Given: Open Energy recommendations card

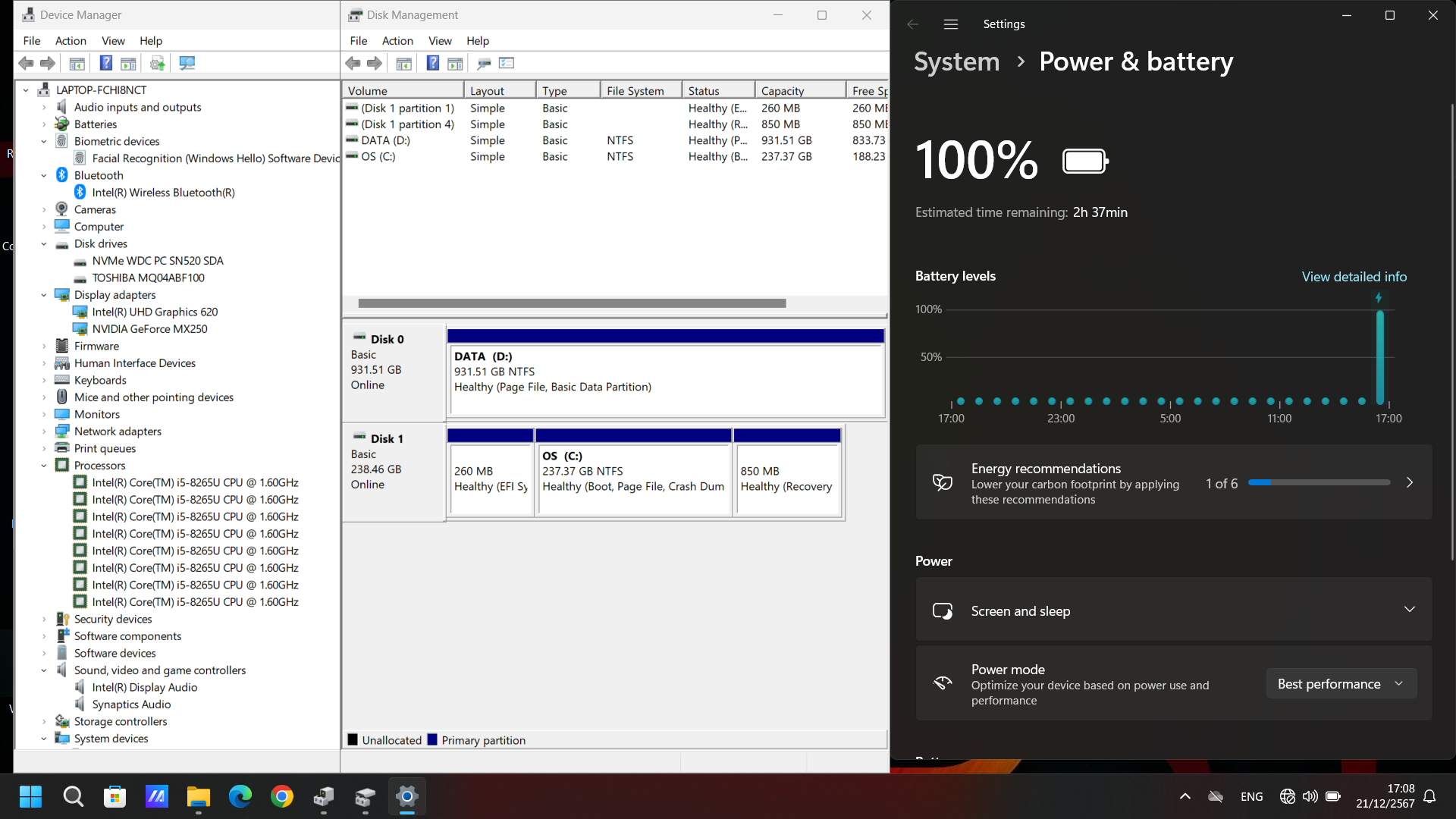Looking at the screenshot, I should tap(1173, 483).
